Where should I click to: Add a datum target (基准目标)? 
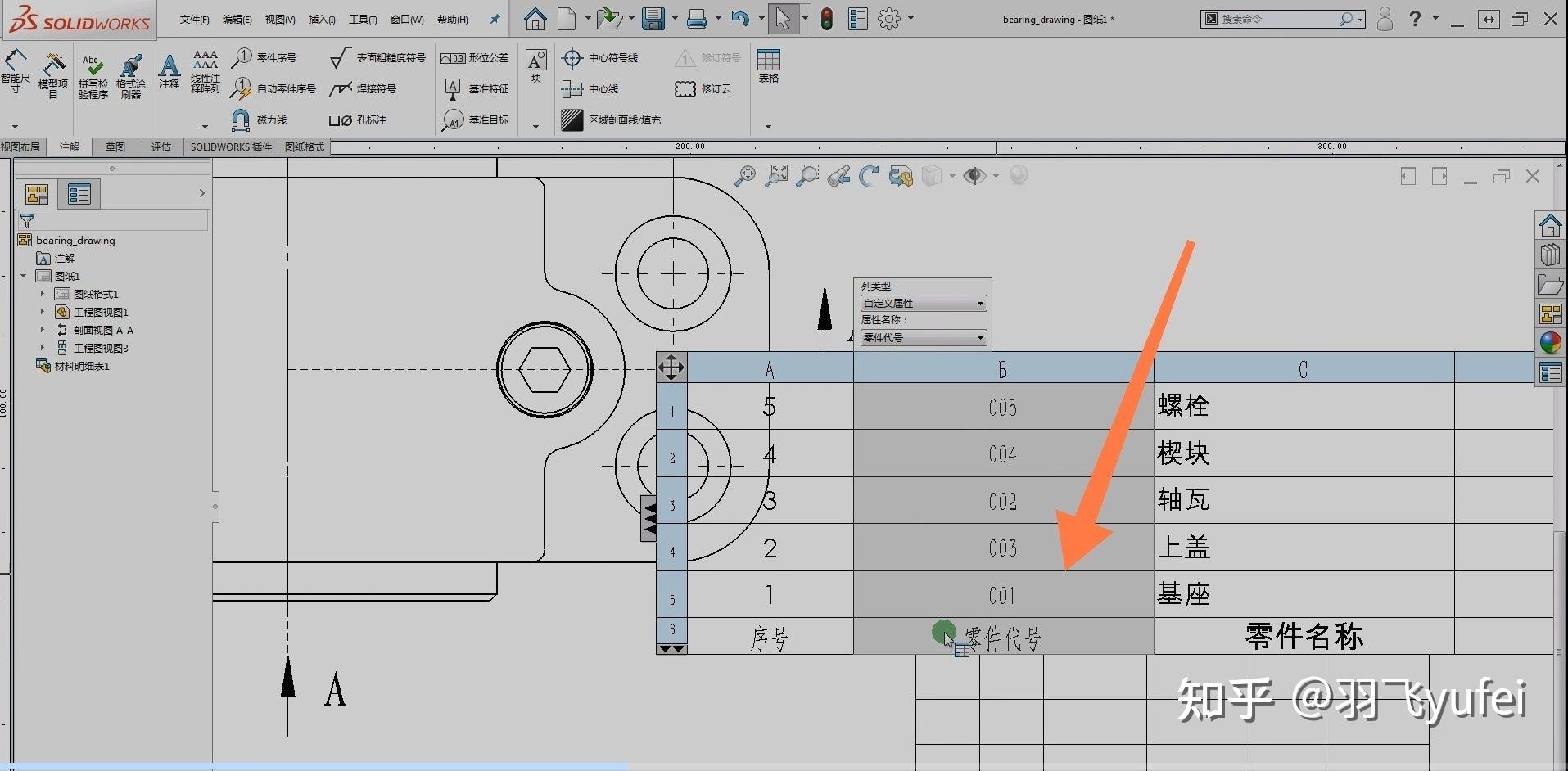476,119
